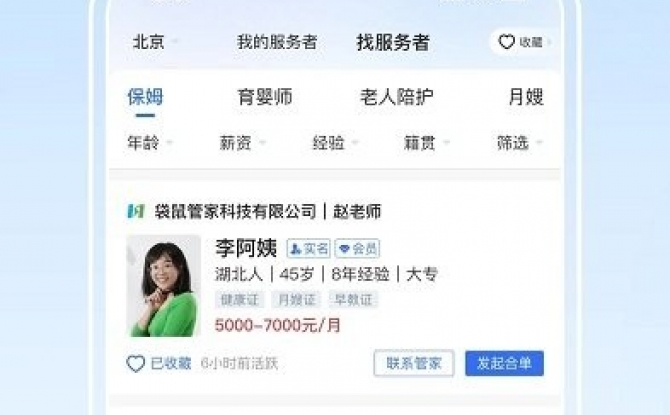
Task: Click the 会员 member diamond badge
Action: (x=358, y=249)
